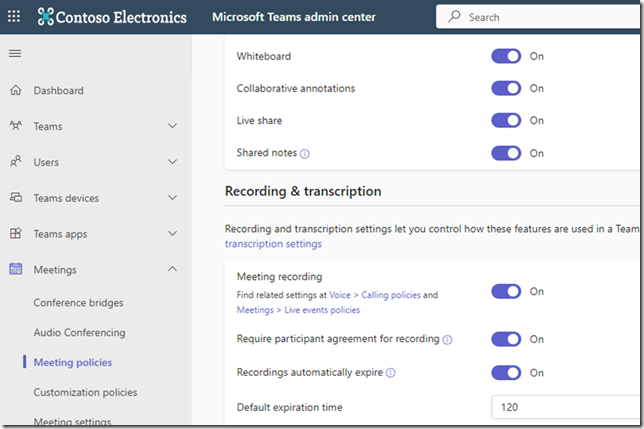
Task: Click the search magnifier icon
Action: tap(454, 16)
